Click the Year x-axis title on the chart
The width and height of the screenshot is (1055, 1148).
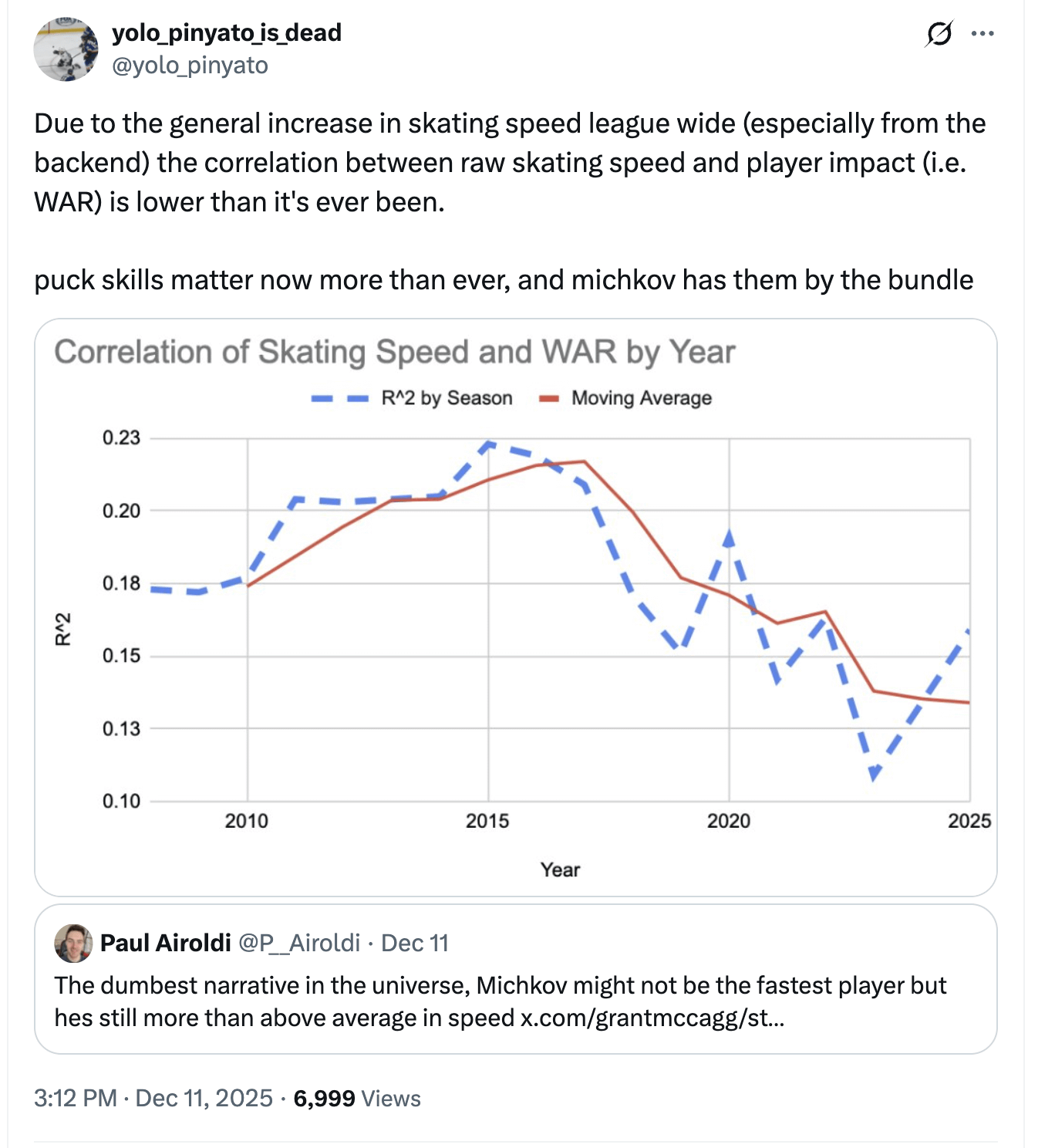coord(560,870)
